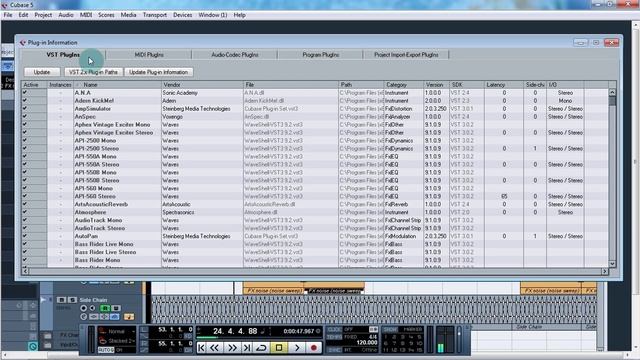Go to next marker in transport panel
Image resolution: width=640 pixels, height=360 pixels.
click(247, 347)
